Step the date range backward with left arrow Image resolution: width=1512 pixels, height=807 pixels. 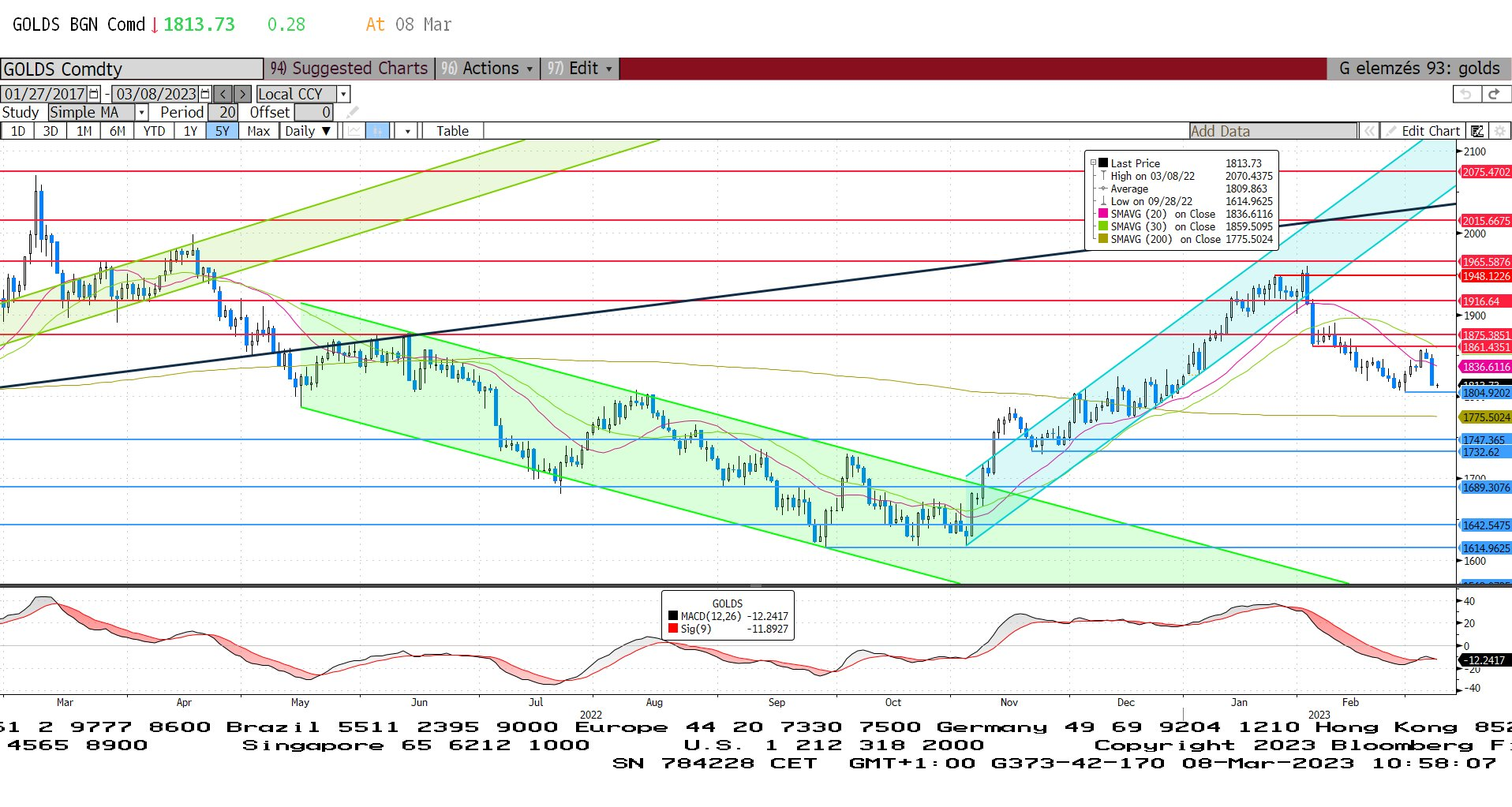coord(223,94)
